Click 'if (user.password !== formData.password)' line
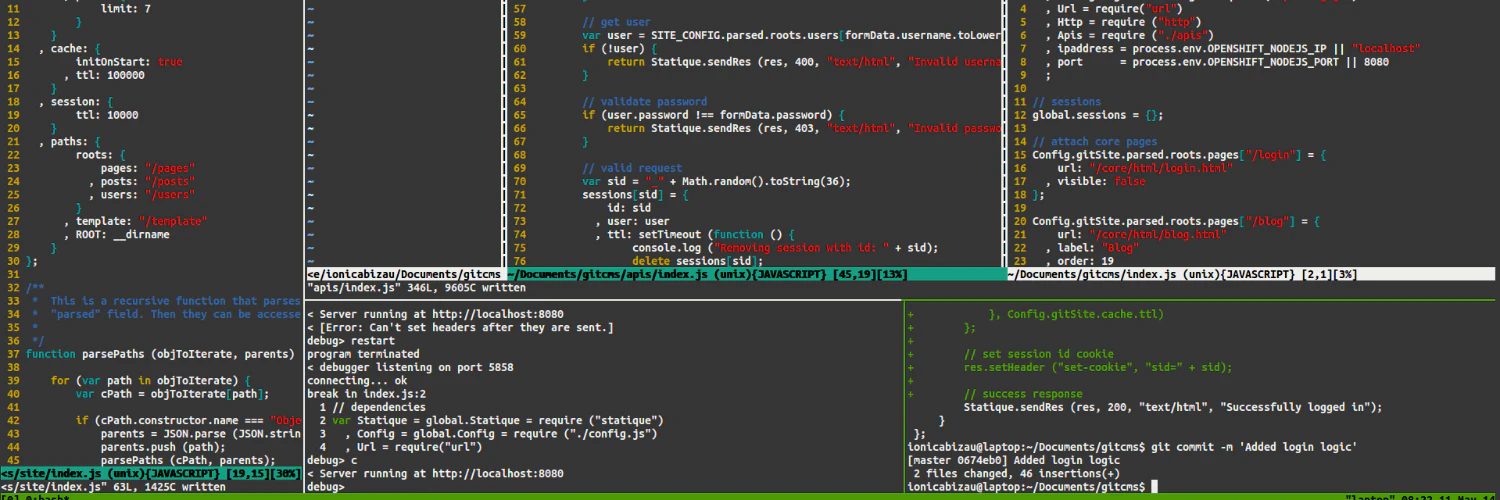The width and height of the screenshot is (1500, 500). (x=714, y=115)
